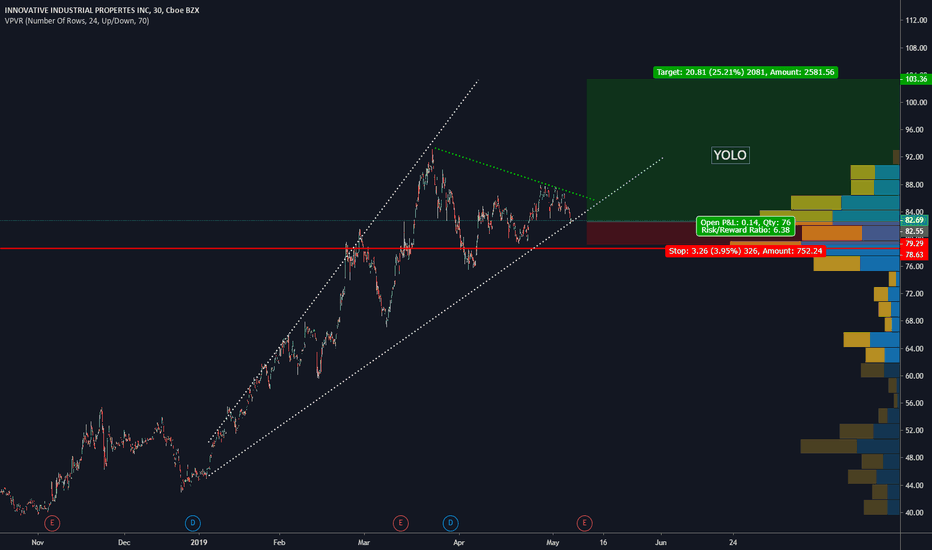Click the Jun time axis label
The width and height of the screenshot is (932, 550).
pos(660,542)
